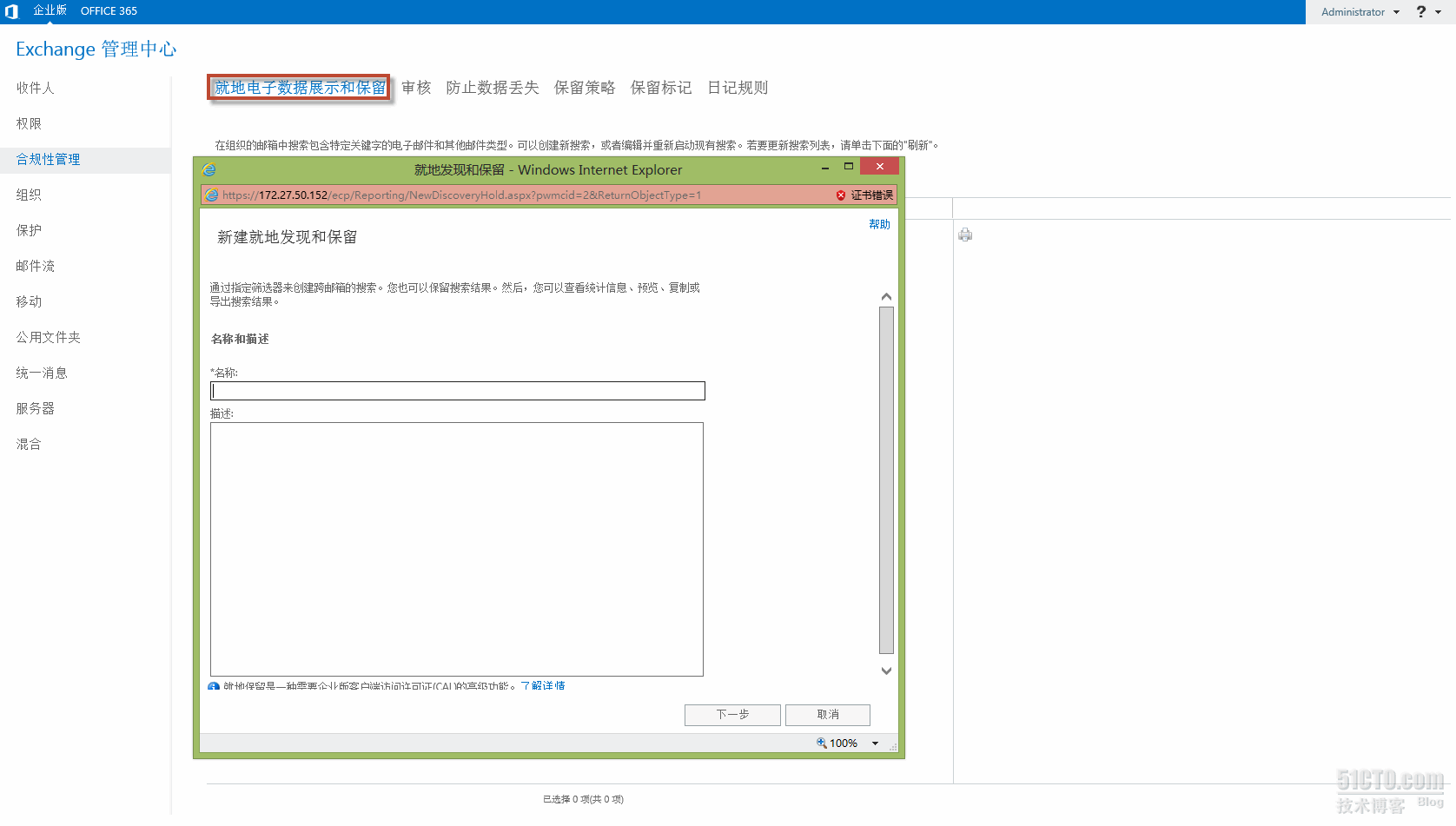The width and height of the screenshot is (1456, 826).
Task: Click the 了解详情 link
Action: [543, 686]
